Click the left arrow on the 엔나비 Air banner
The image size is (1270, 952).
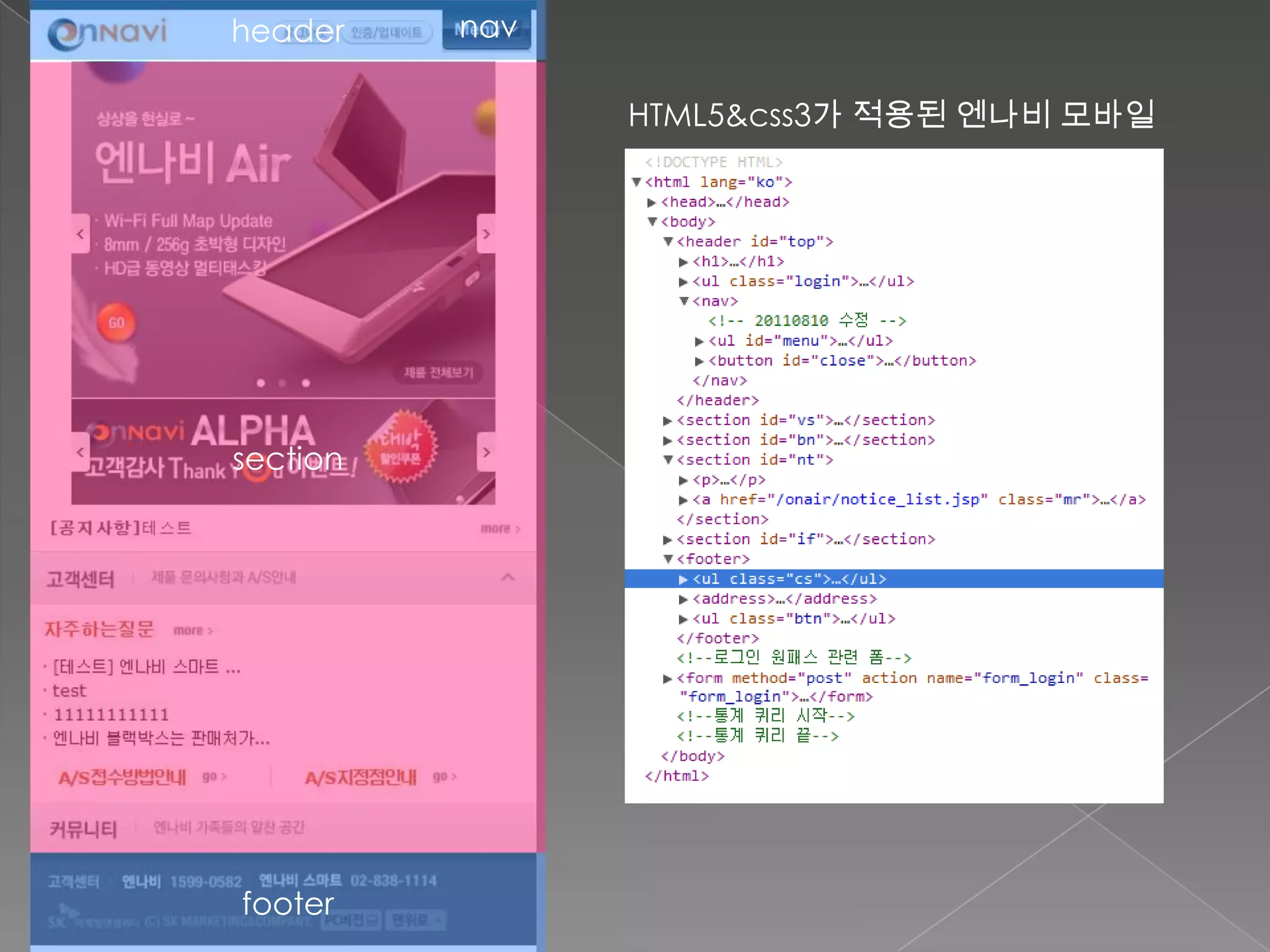[80, 234]
